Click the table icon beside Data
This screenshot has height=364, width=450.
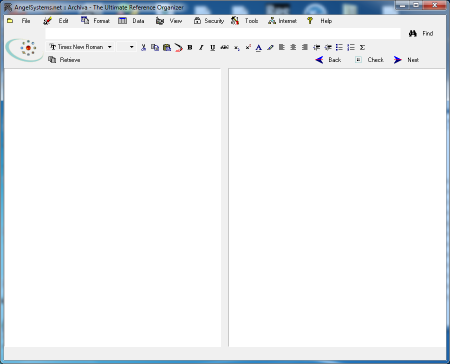click(x=122, y=21)
